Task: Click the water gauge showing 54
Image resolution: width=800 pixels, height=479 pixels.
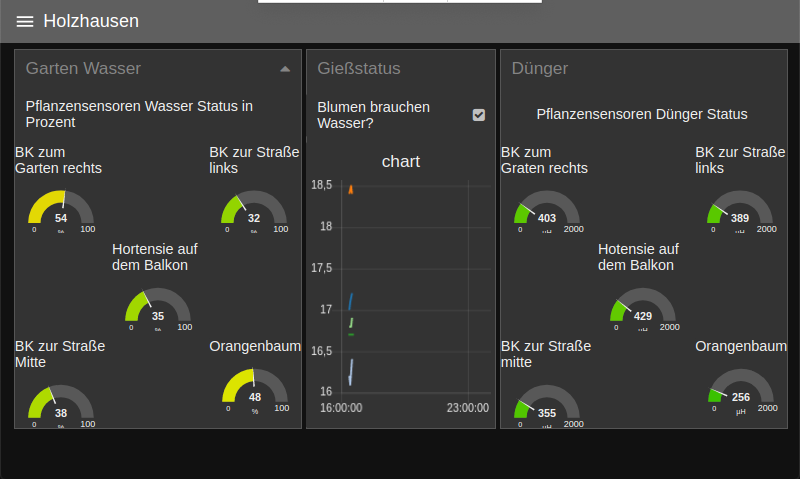Action: [x=61, y=211]
